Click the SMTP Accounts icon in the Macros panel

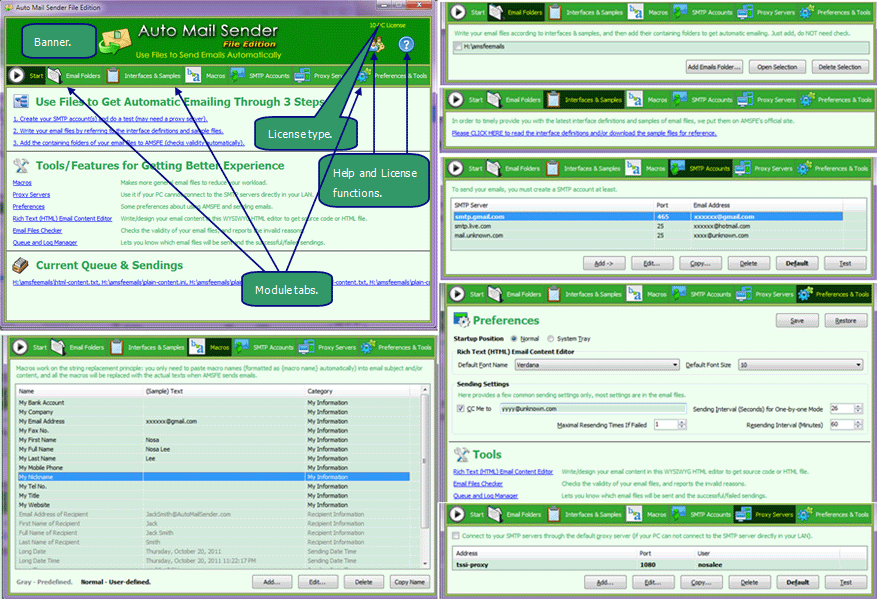pos(242,347)
